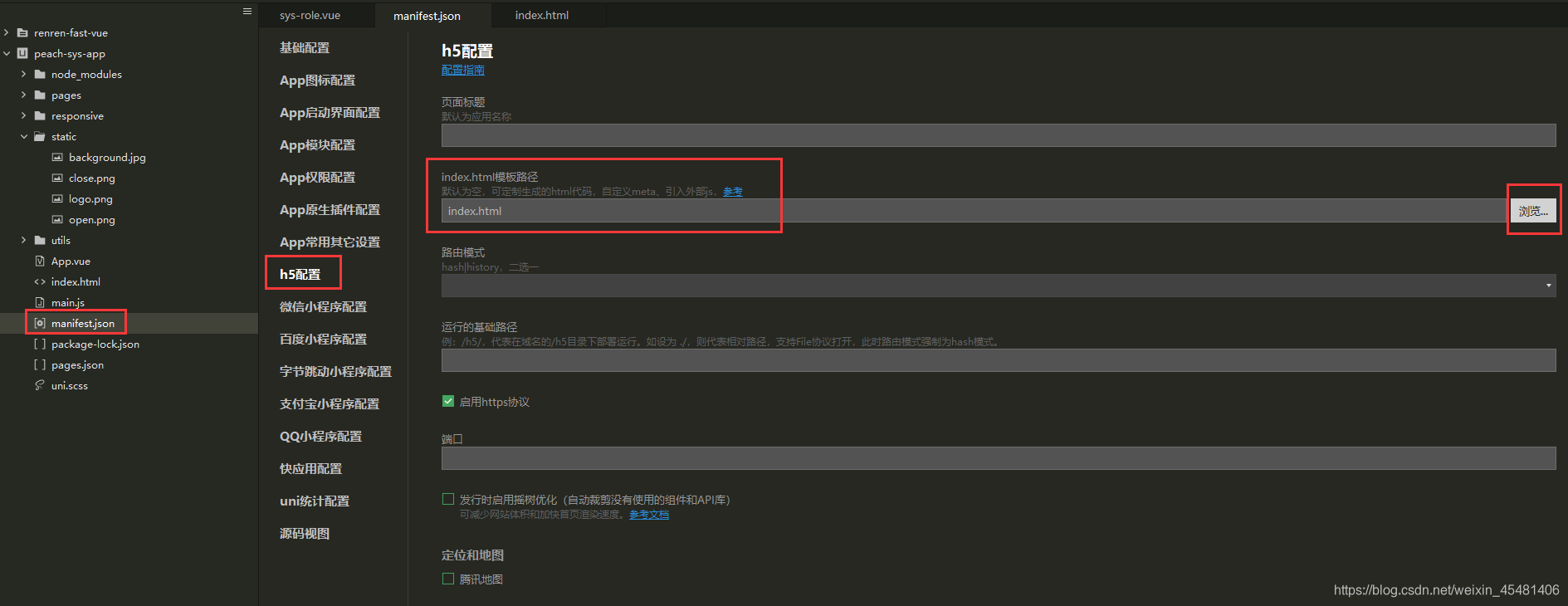Open the 快应用配置 section
Viewport: 1568px width, 606px height.
(x=310, y=469)
